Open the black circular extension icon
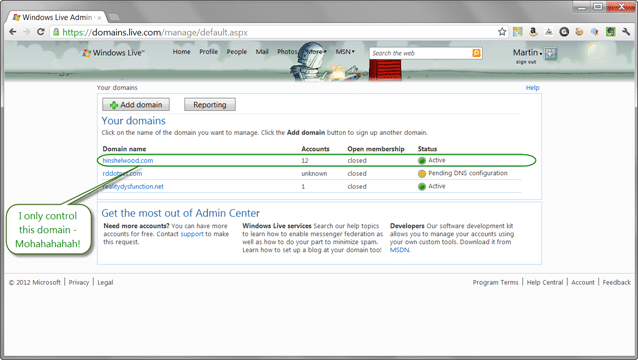The width and height of the screenshot is (638, 360). point(564,32)
